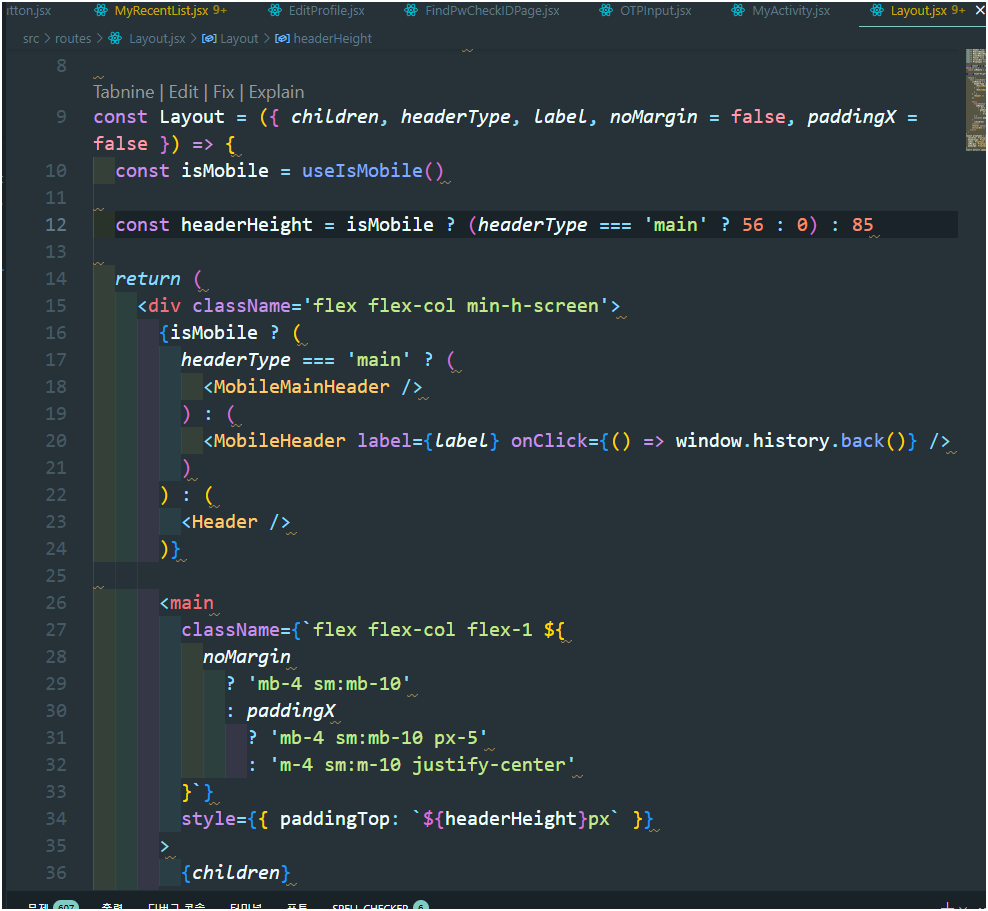Click the MobileHeader component tag
This screenshot has height=911, width=988.
click(x=279, y=441)
